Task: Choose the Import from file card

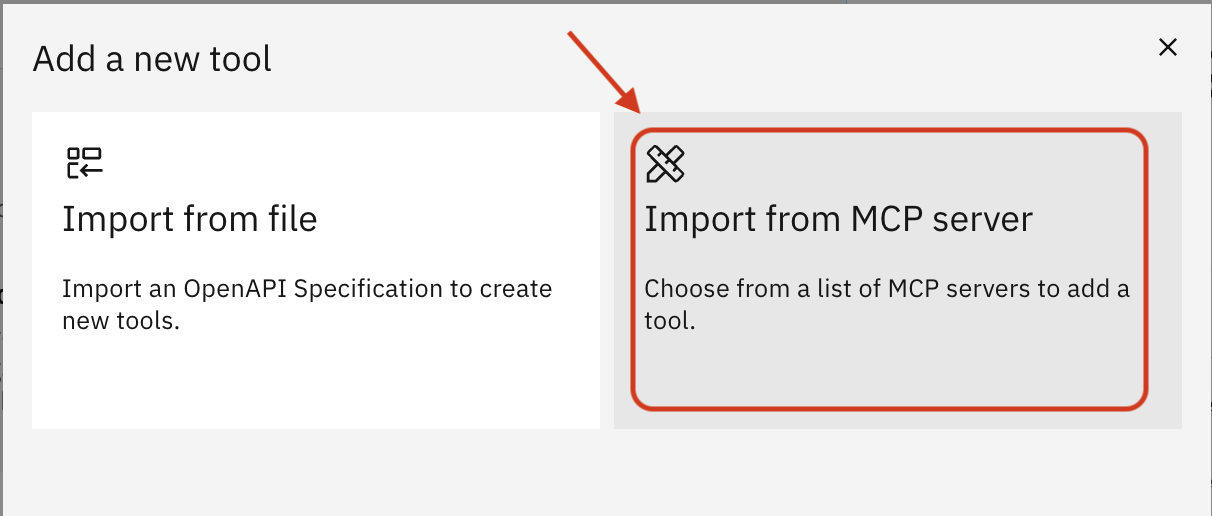Action: click(x=315, y=270)
